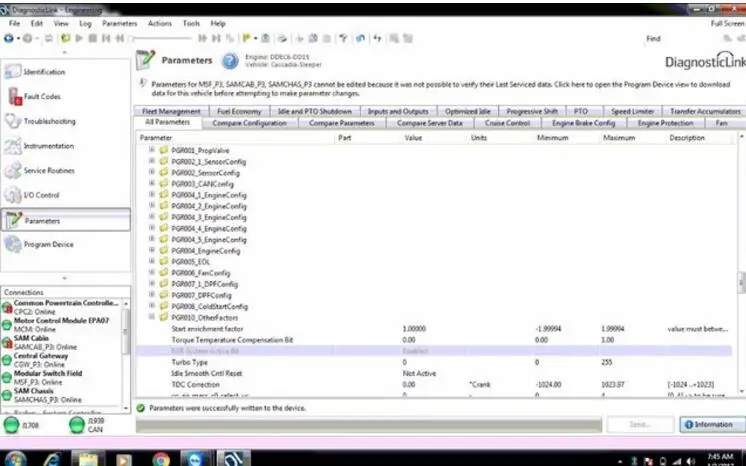746x466 pixels.
Task: Switch to the Fuel Economy tab
Action: pos(239,111)
